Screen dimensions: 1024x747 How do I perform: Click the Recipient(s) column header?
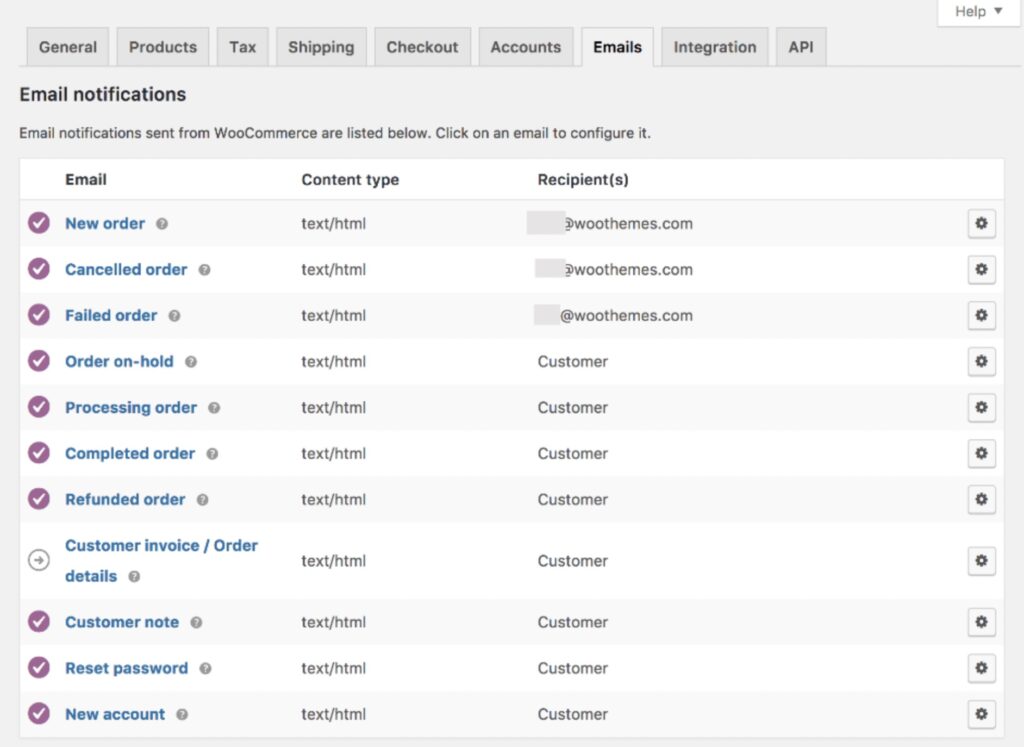click(583, 179)
